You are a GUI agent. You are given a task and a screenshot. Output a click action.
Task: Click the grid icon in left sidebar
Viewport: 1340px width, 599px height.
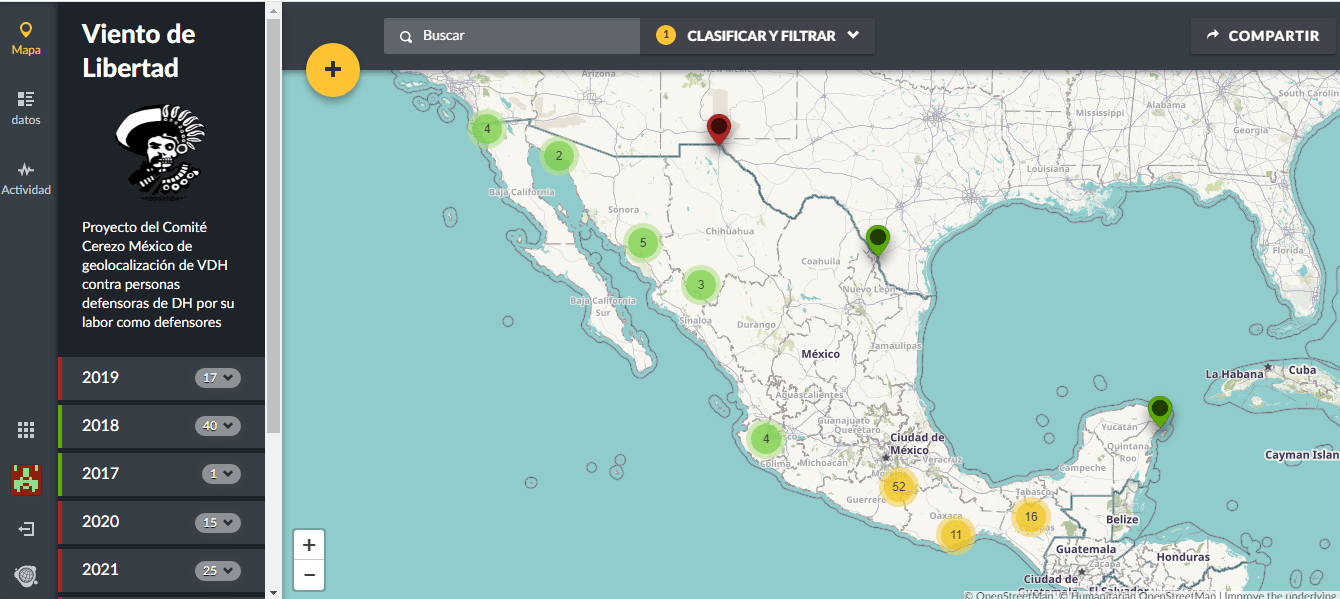(26, 430)
